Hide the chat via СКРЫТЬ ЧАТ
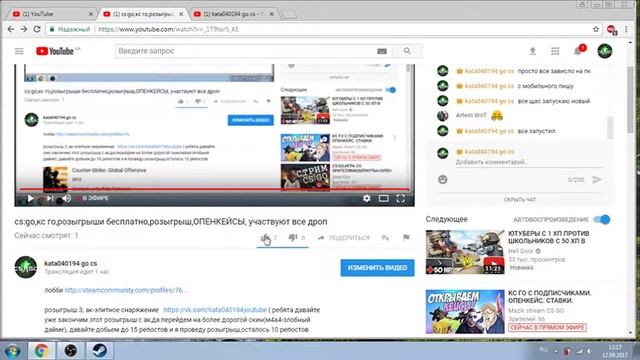 (520, 200)
